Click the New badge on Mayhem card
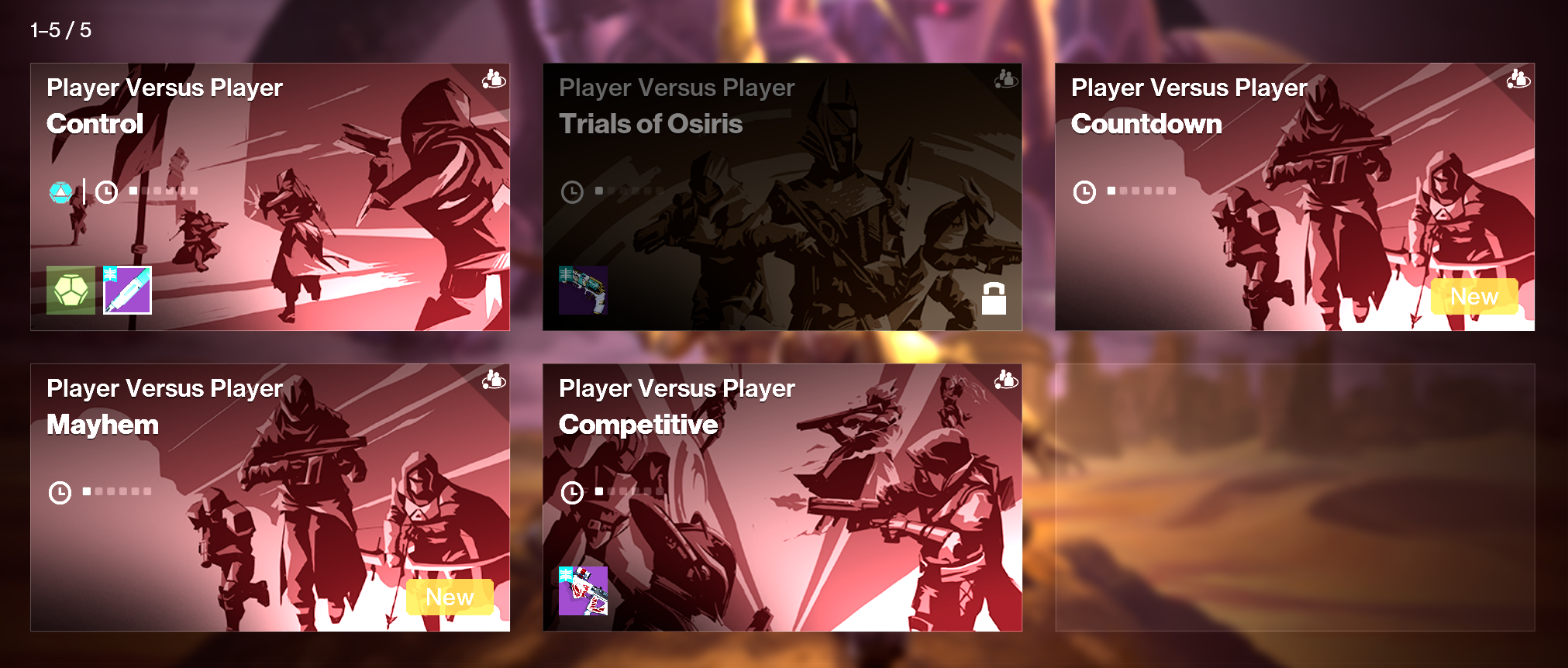 [450, 597]
